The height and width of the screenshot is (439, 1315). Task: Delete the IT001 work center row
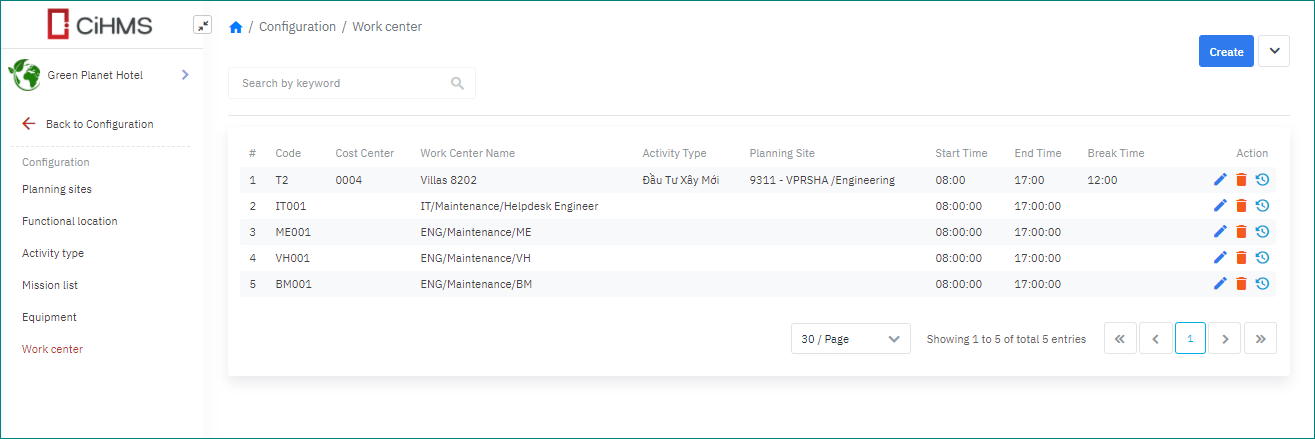[1241, 206]
